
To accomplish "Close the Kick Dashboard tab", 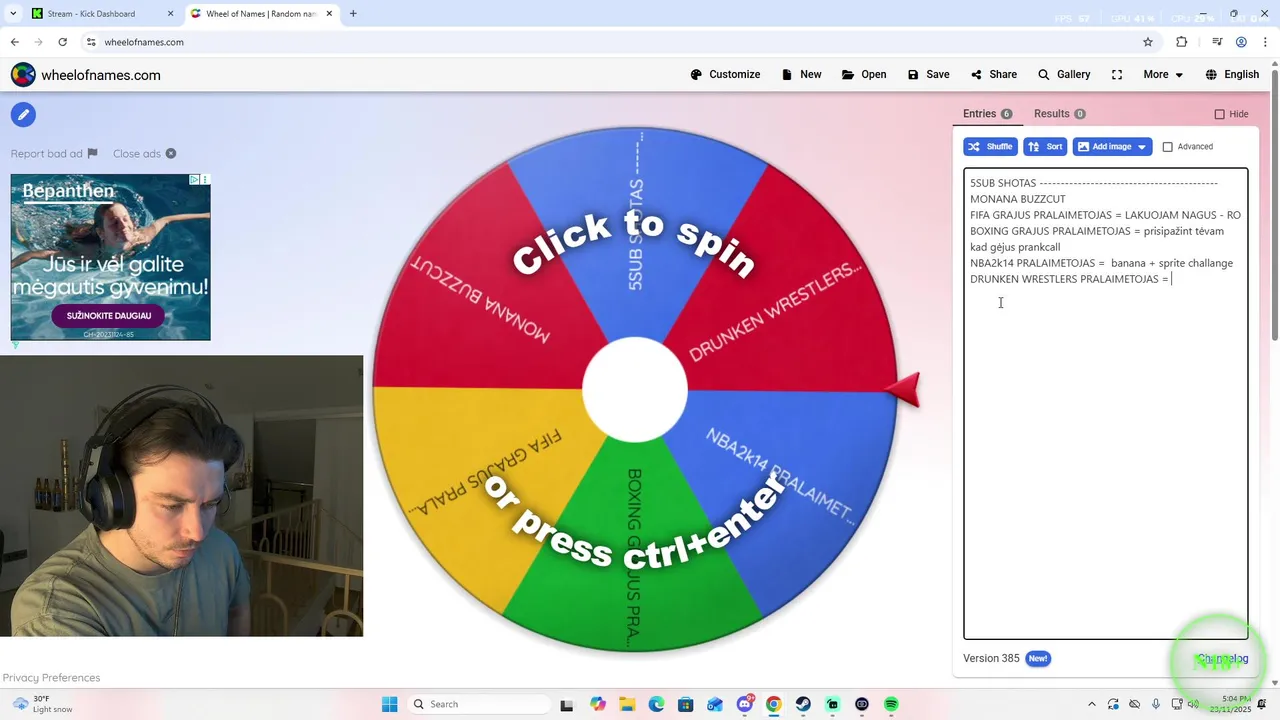I will coord(170,14).
